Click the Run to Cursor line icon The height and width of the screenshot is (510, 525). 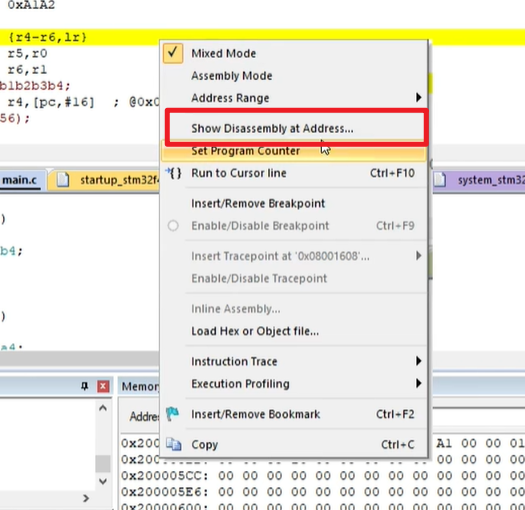click(x=173, y=173)
